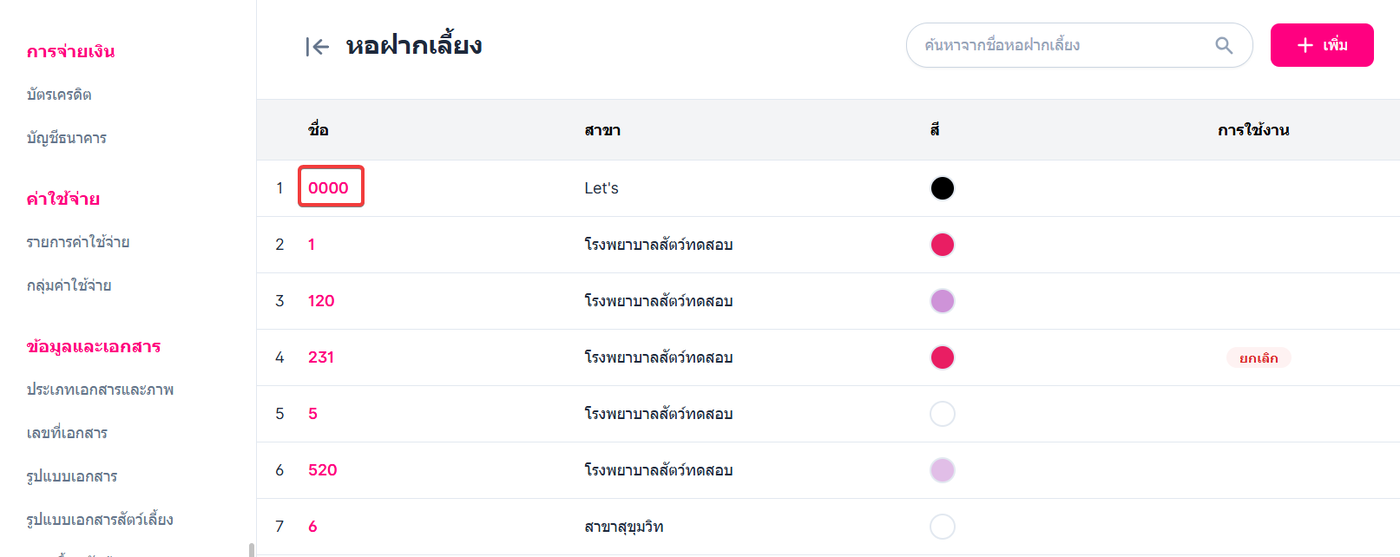Select กลุ่มค่าใช้จ่าย in the sidebar
Screen dimensions: 1400x557
(x=69, y=285)
